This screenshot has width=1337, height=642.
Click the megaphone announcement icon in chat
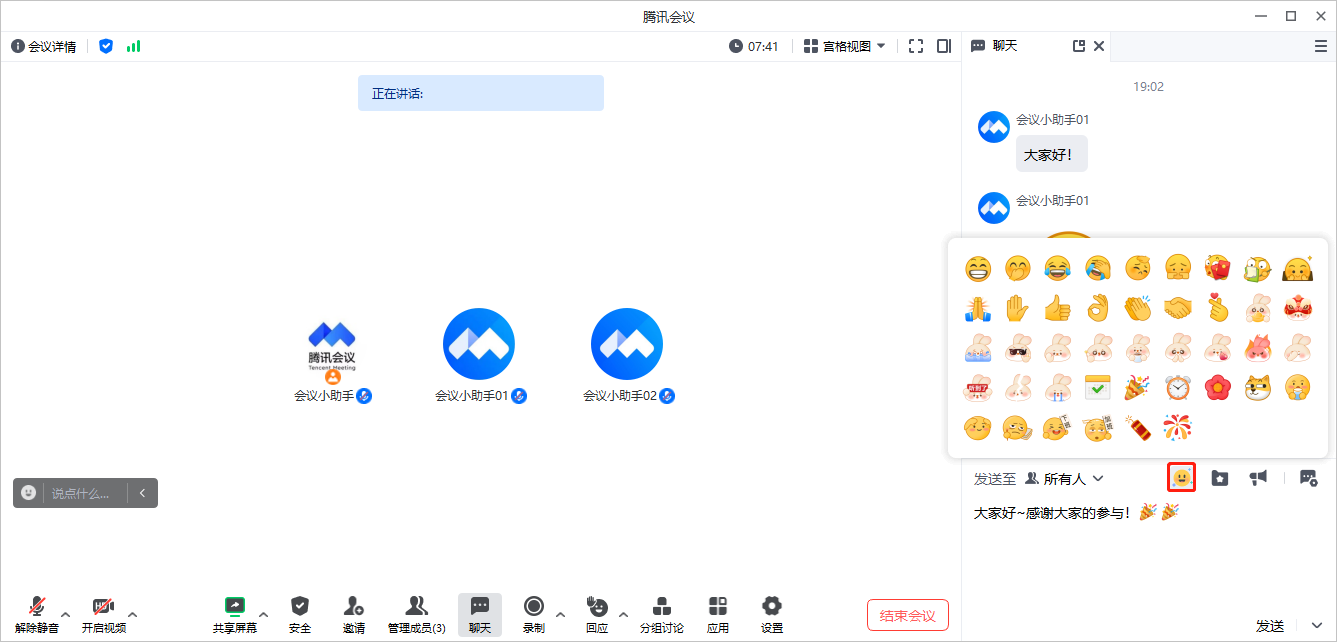pyautogui.click(x=1259, y=478)
